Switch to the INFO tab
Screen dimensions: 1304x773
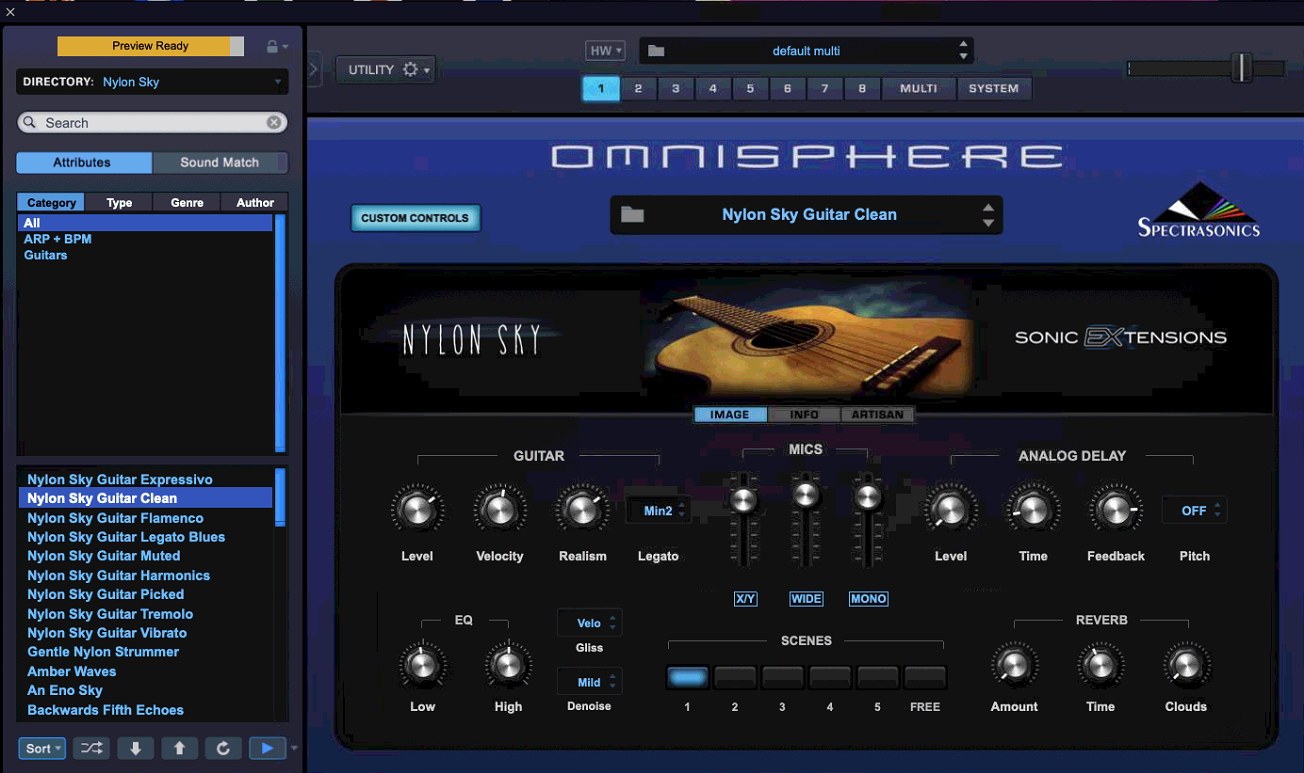pos(803,413)
